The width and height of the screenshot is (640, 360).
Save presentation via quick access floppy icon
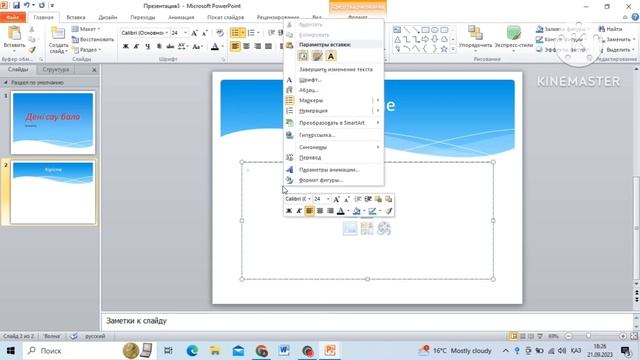point(16,5)
